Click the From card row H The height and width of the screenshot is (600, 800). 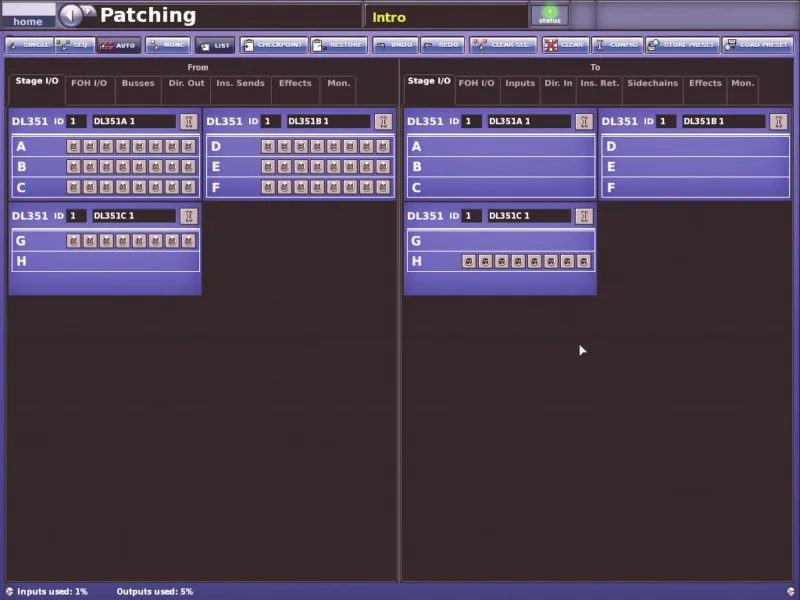coord(106,261)
